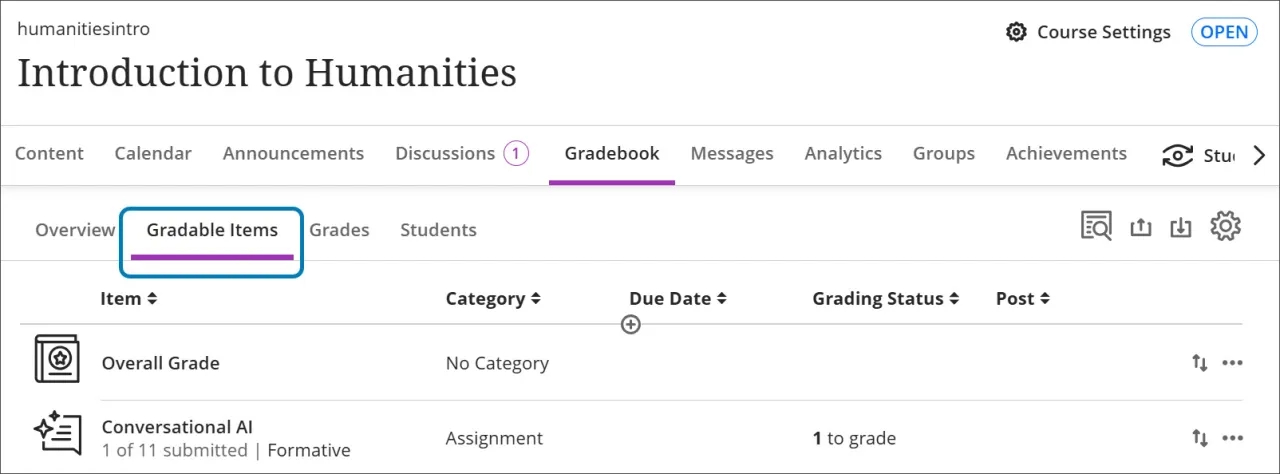Image resolution: width=1280 pixels, height=474 pixels.
Task: Toggle Student Preview eye icon
Action: coord(1177,155)
